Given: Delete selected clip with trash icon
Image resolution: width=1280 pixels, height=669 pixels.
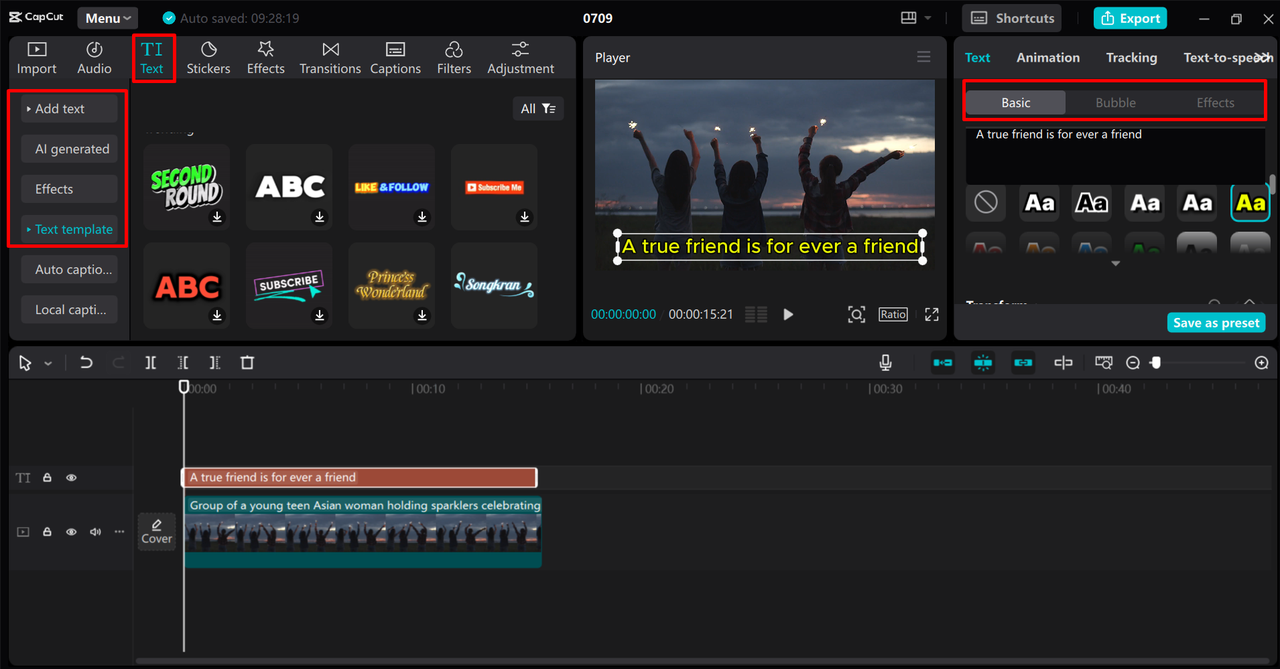Looking at the screenshot, I should [x=247, y=363].
